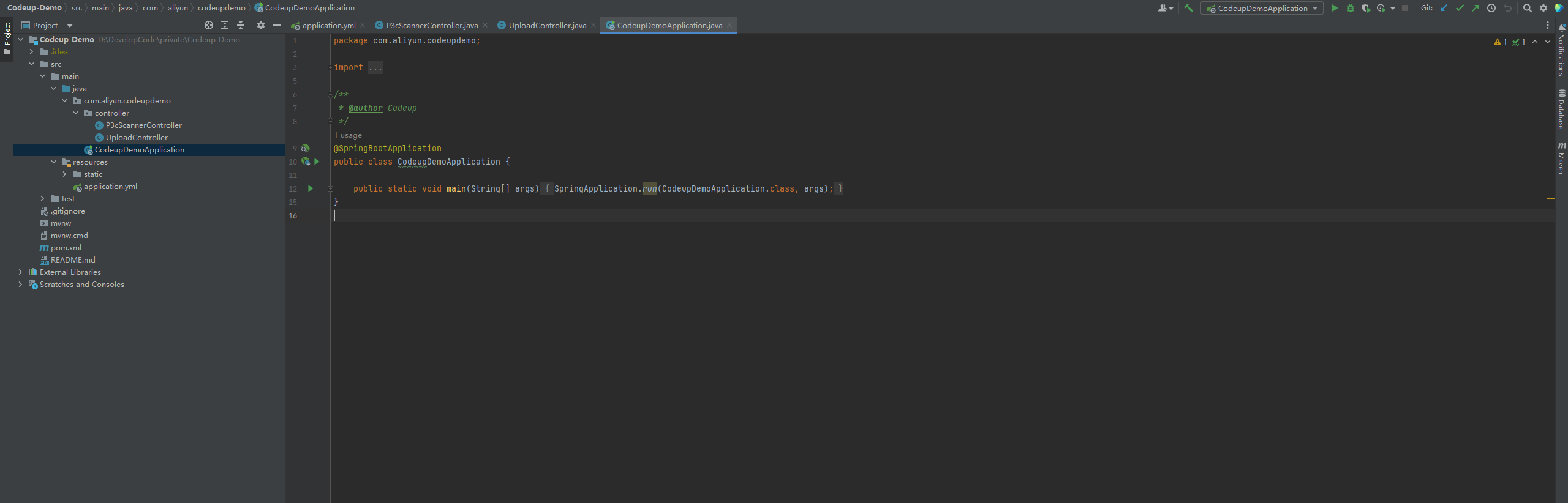The height and width of the screenshot is (503, 1568).
Task: Push commits with the green Git arrow
Action: pyautogui.click(x=1475, y=8)
